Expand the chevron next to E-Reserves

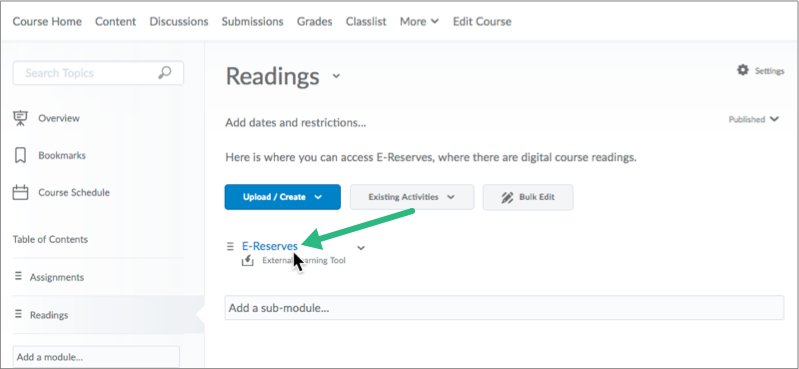point(361,248)
